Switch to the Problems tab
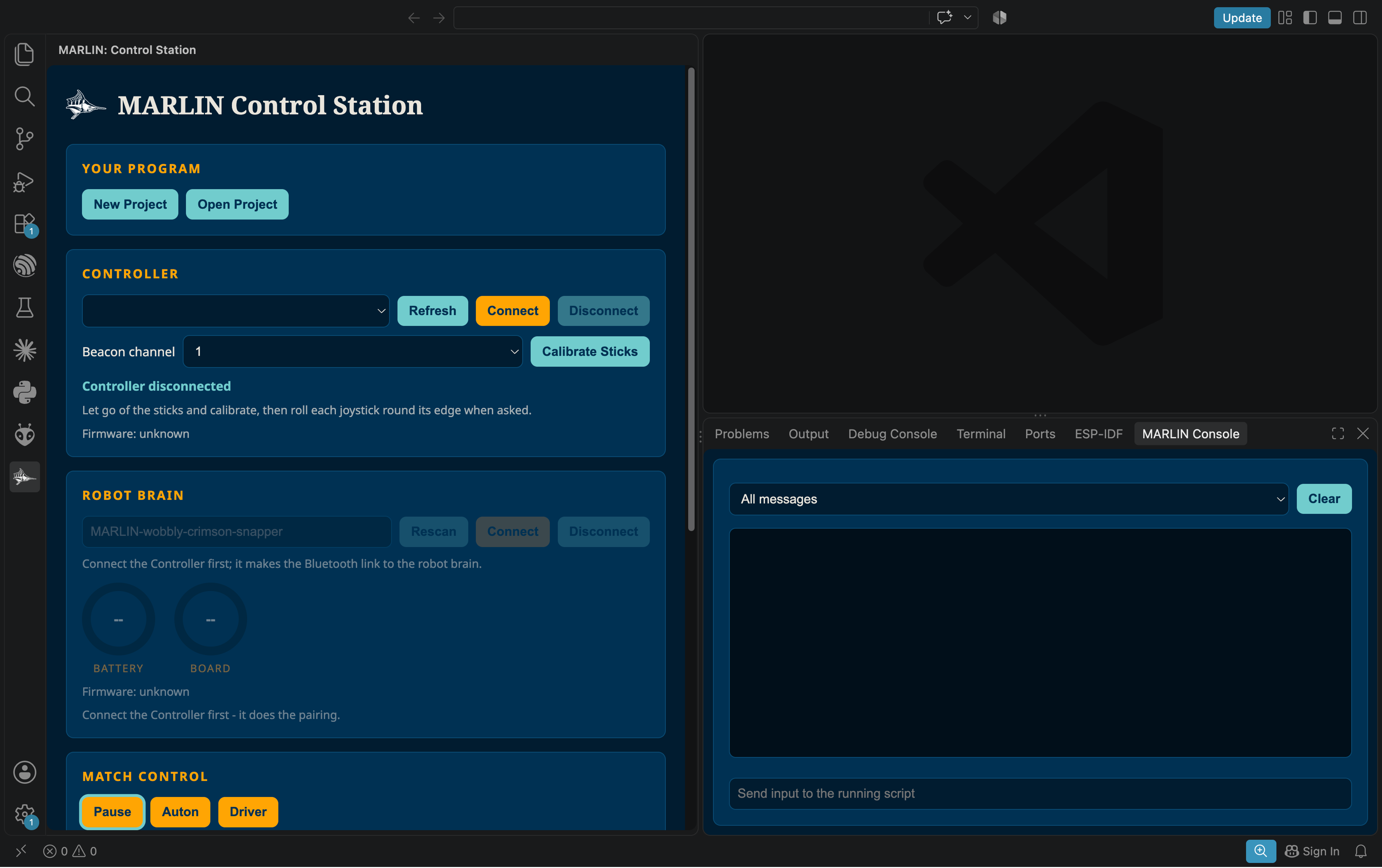Image resolution: width=1382 pixels, height=868 pixels. tap(741, 434)
